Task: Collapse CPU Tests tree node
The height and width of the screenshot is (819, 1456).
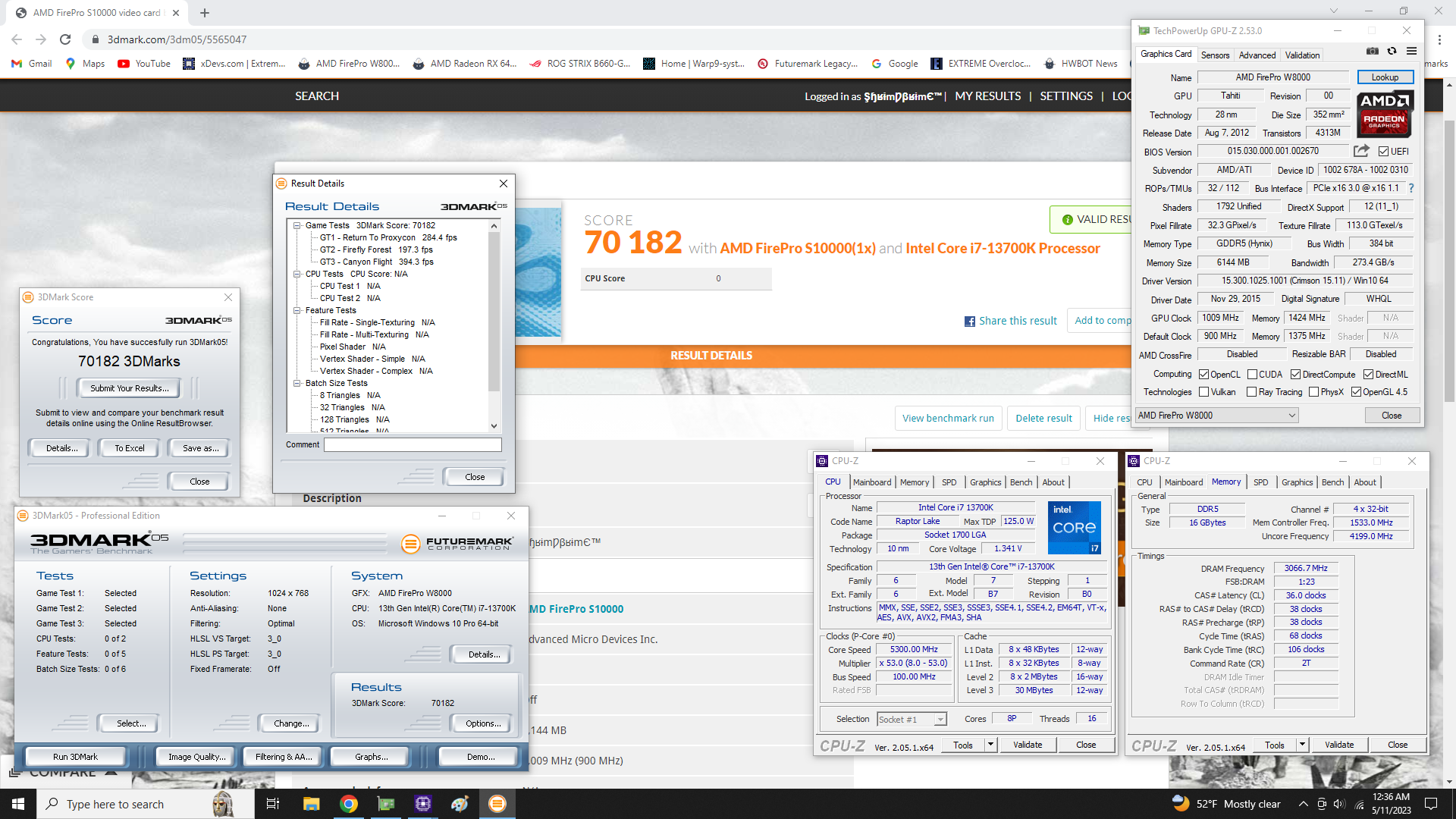Action: [x=297, y=274]
